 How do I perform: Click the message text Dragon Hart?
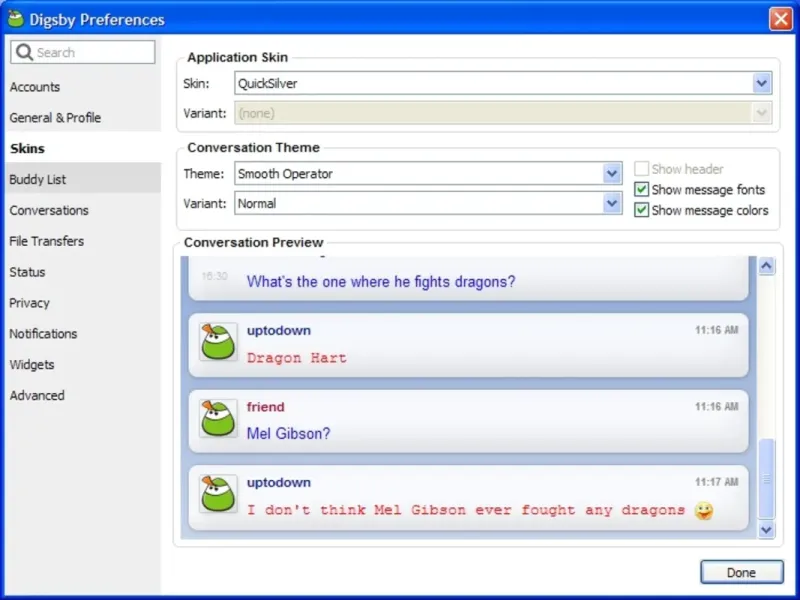click(x=296, y=358)
